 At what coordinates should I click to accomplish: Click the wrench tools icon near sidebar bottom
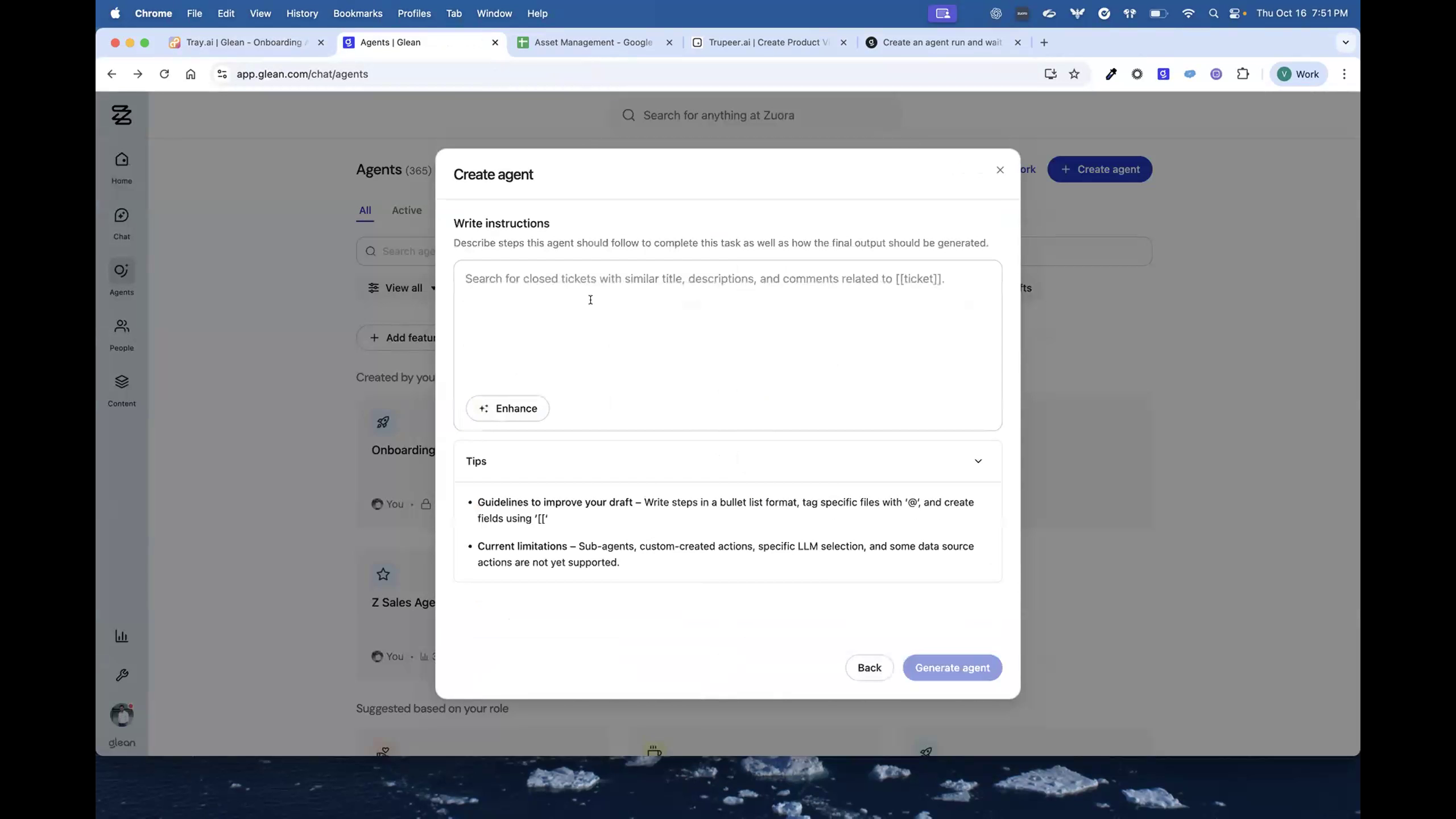121,675
